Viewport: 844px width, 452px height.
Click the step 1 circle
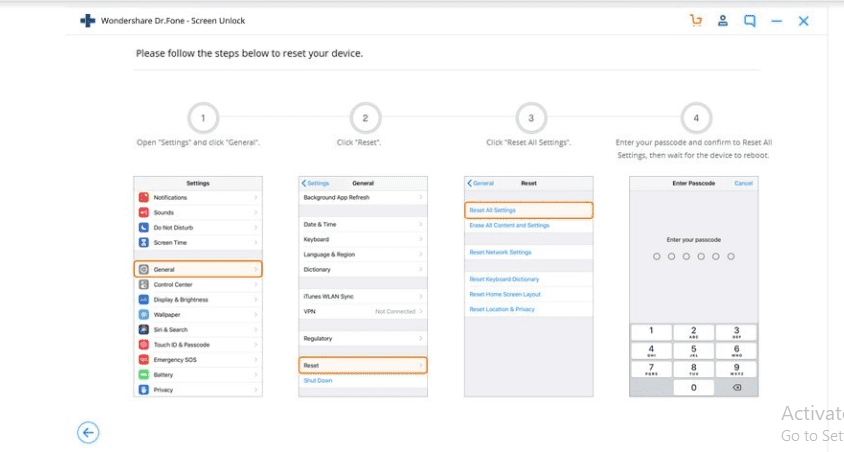[x=203, y=118]
